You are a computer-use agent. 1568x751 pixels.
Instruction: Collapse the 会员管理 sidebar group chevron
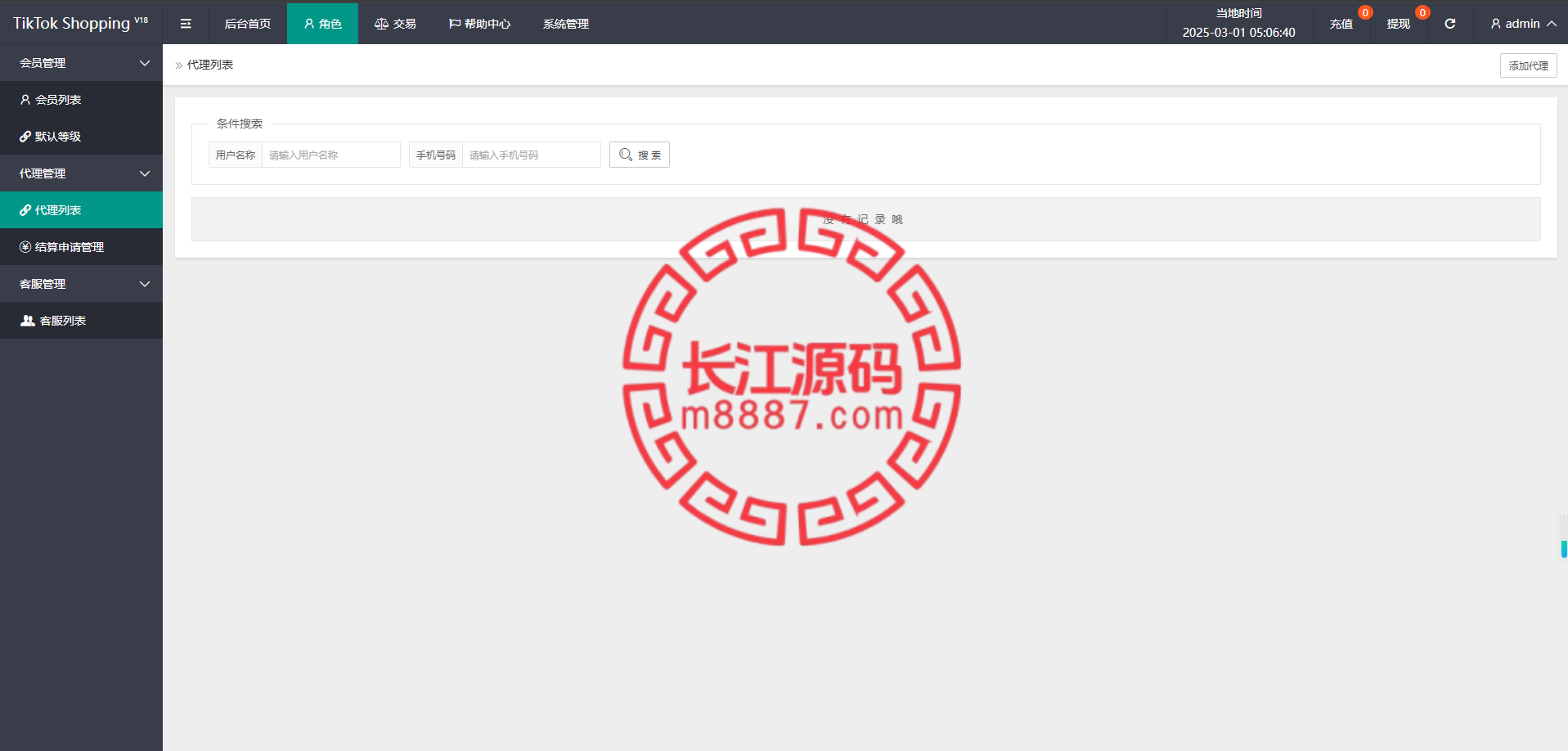coord(145,63)
